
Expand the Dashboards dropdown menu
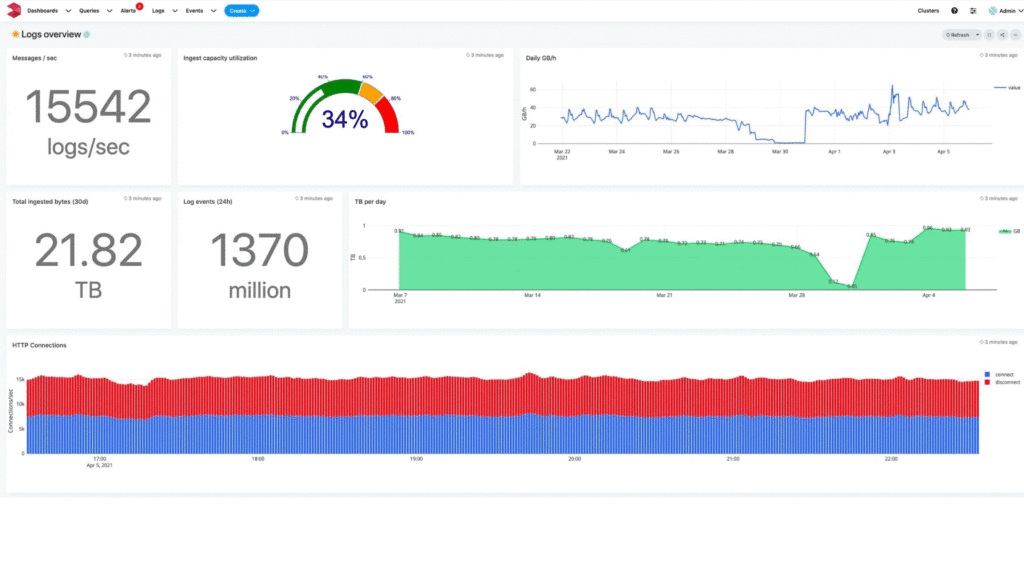coord(68,11)
